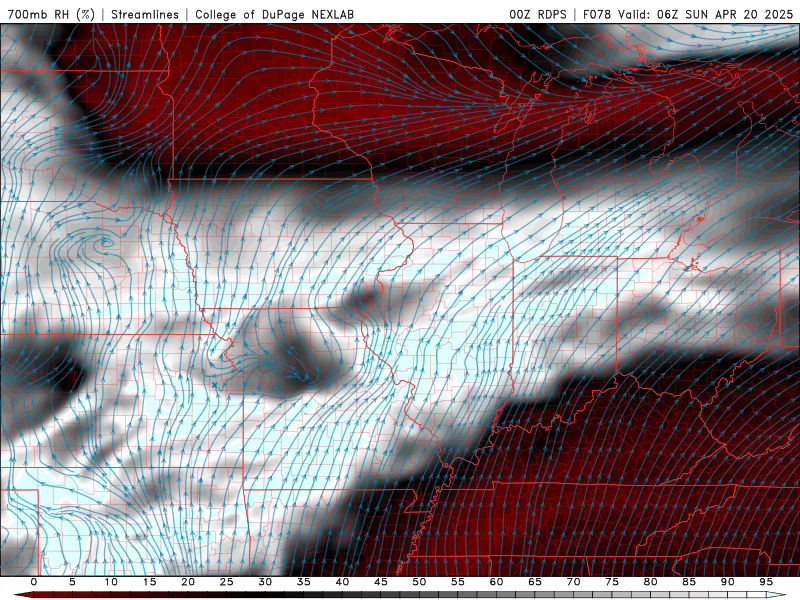This screenshot has height=600, width=800.
Task: Click the colorbar tick label "30"
Action: 265,582
